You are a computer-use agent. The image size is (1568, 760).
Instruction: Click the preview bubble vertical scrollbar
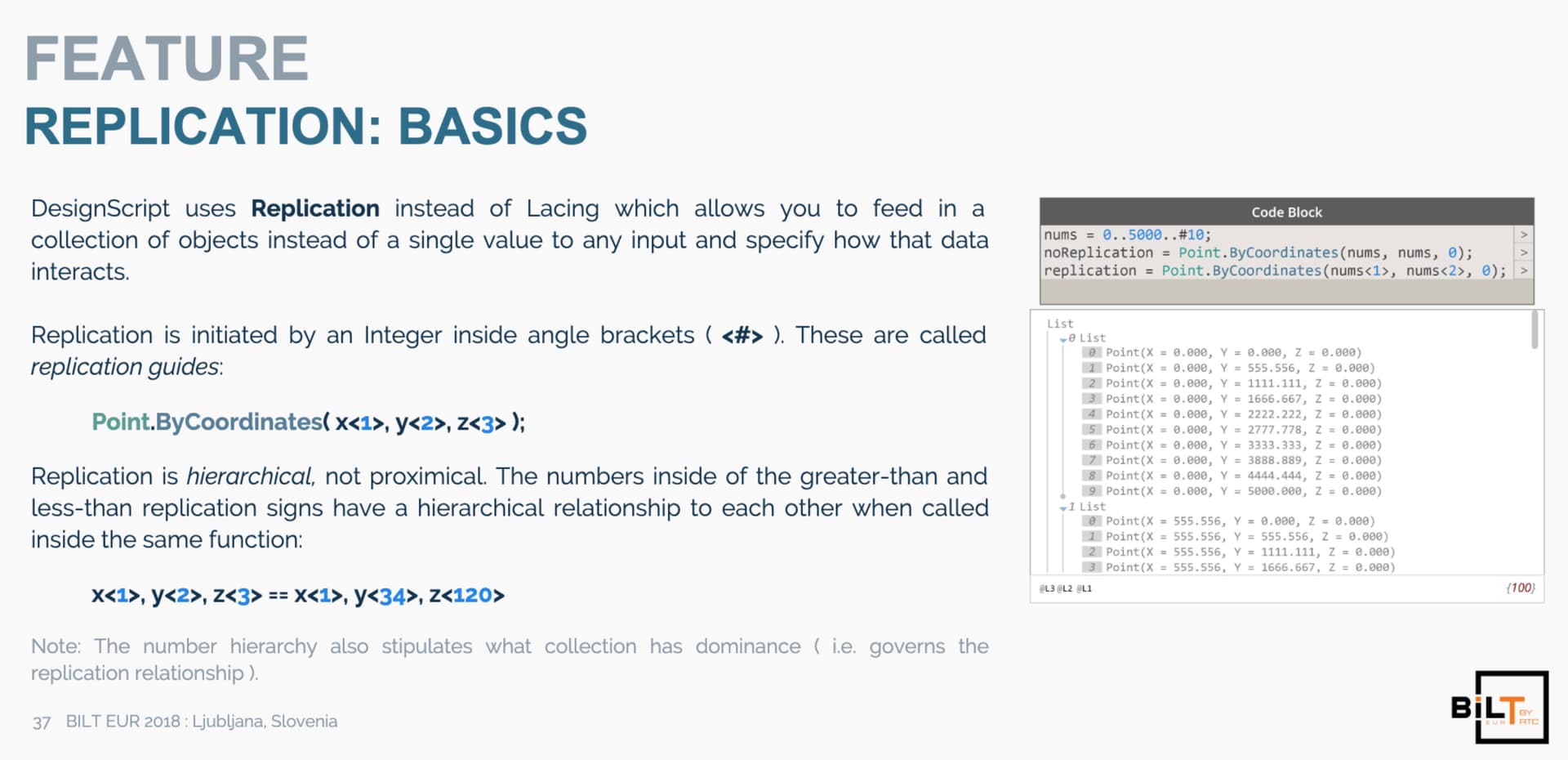pos(1535,330)
